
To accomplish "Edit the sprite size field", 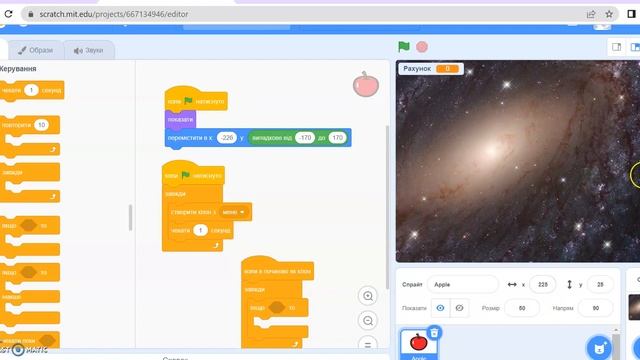I will [x=522, y=308].
